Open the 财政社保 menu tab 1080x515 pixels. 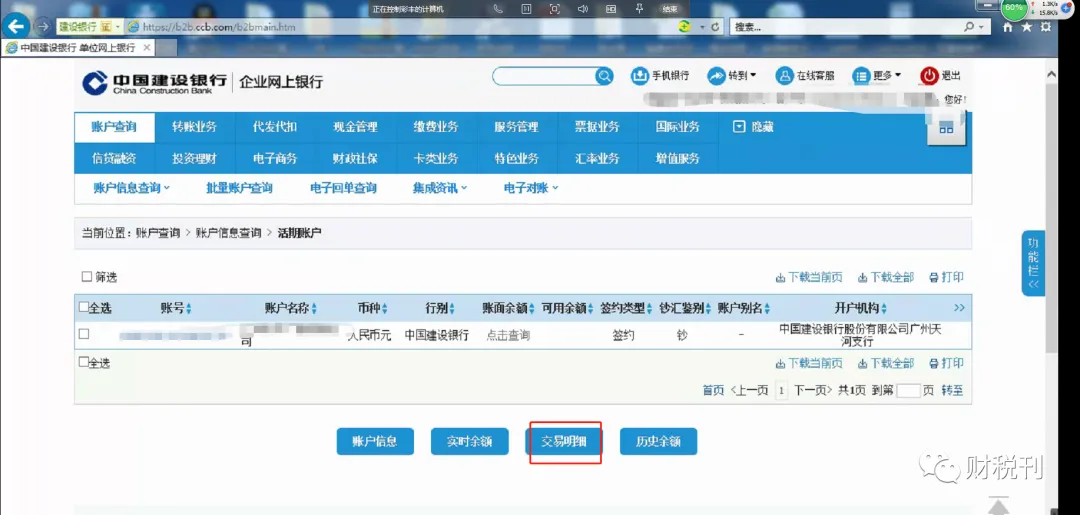pyautogui.click(x=355, y=158)
